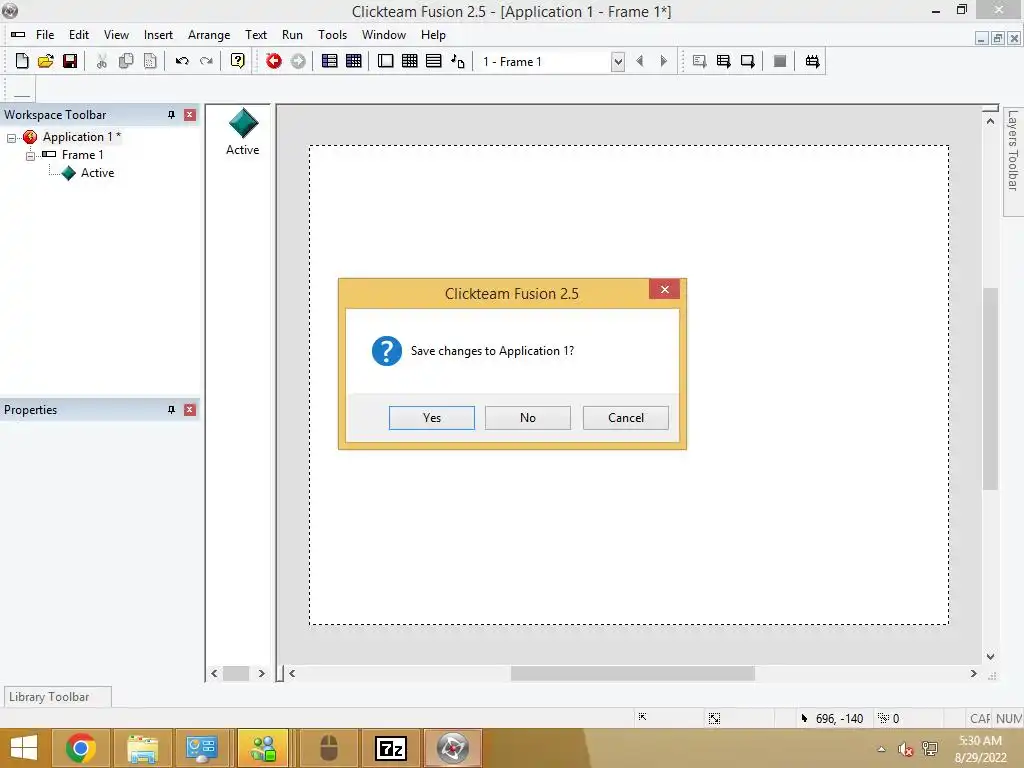Open Windows Start button
1024x768 pixels.
tap(24, 748)
